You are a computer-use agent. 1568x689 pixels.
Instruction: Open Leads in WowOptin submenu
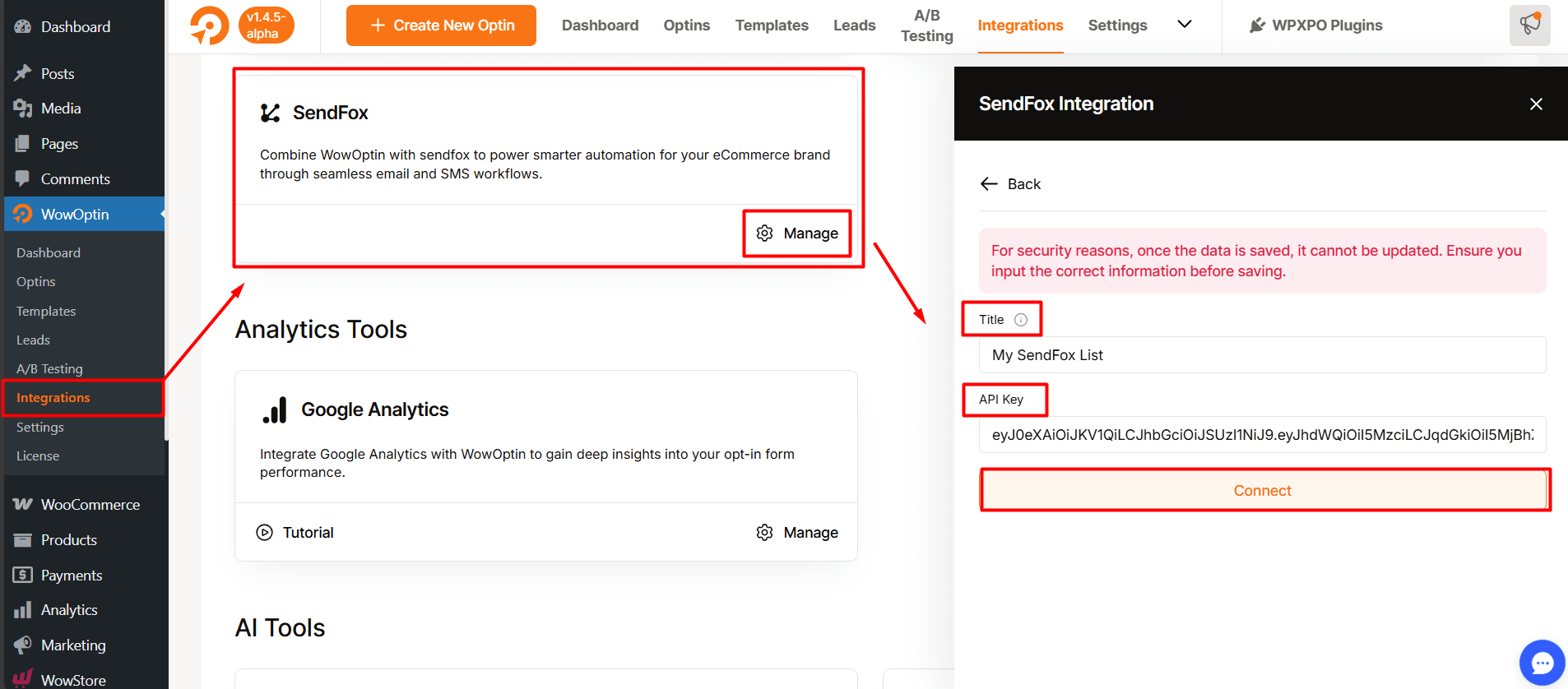(33, 340)
